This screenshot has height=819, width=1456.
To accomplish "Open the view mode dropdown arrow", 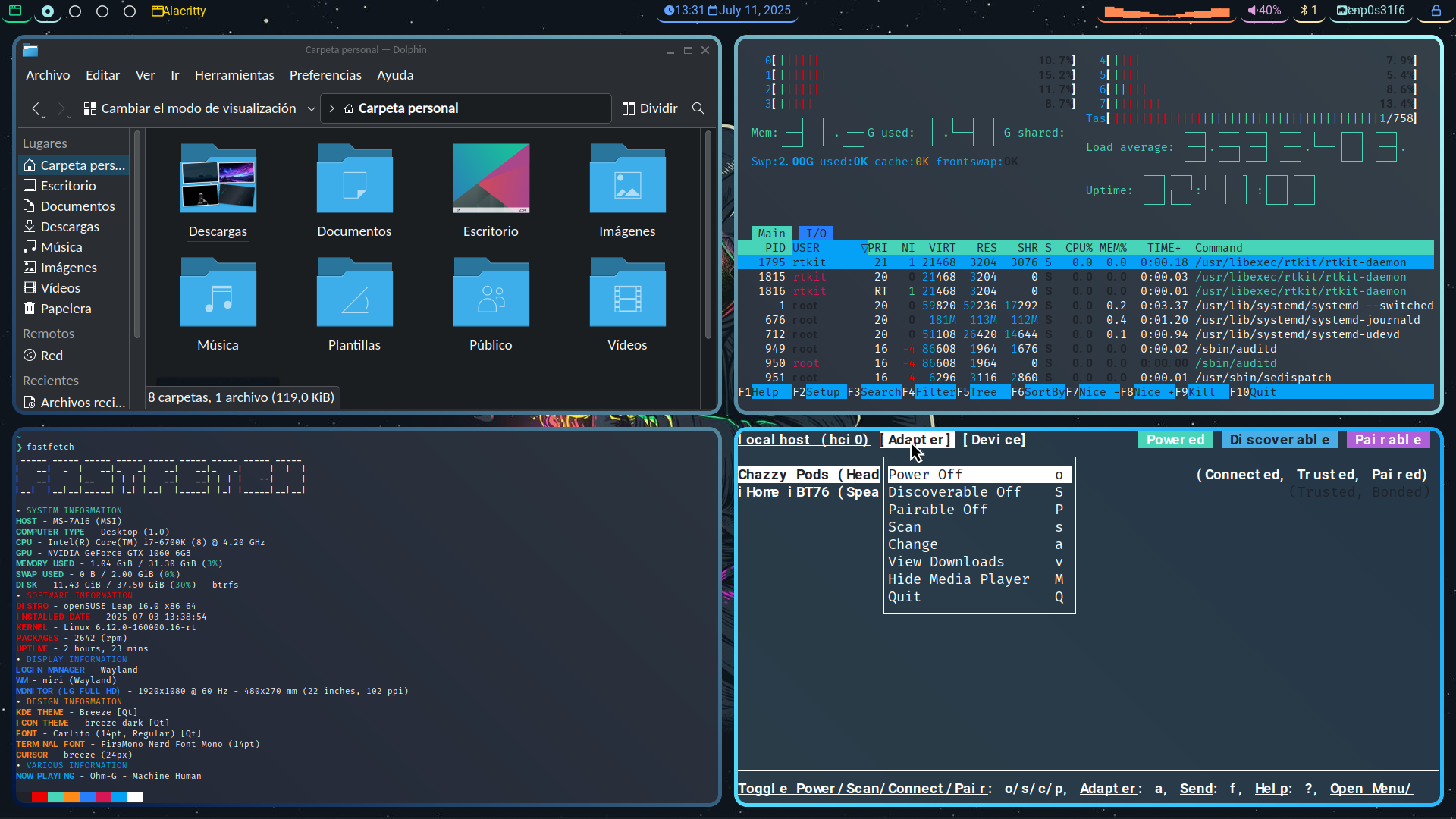I will click(311, 108).
